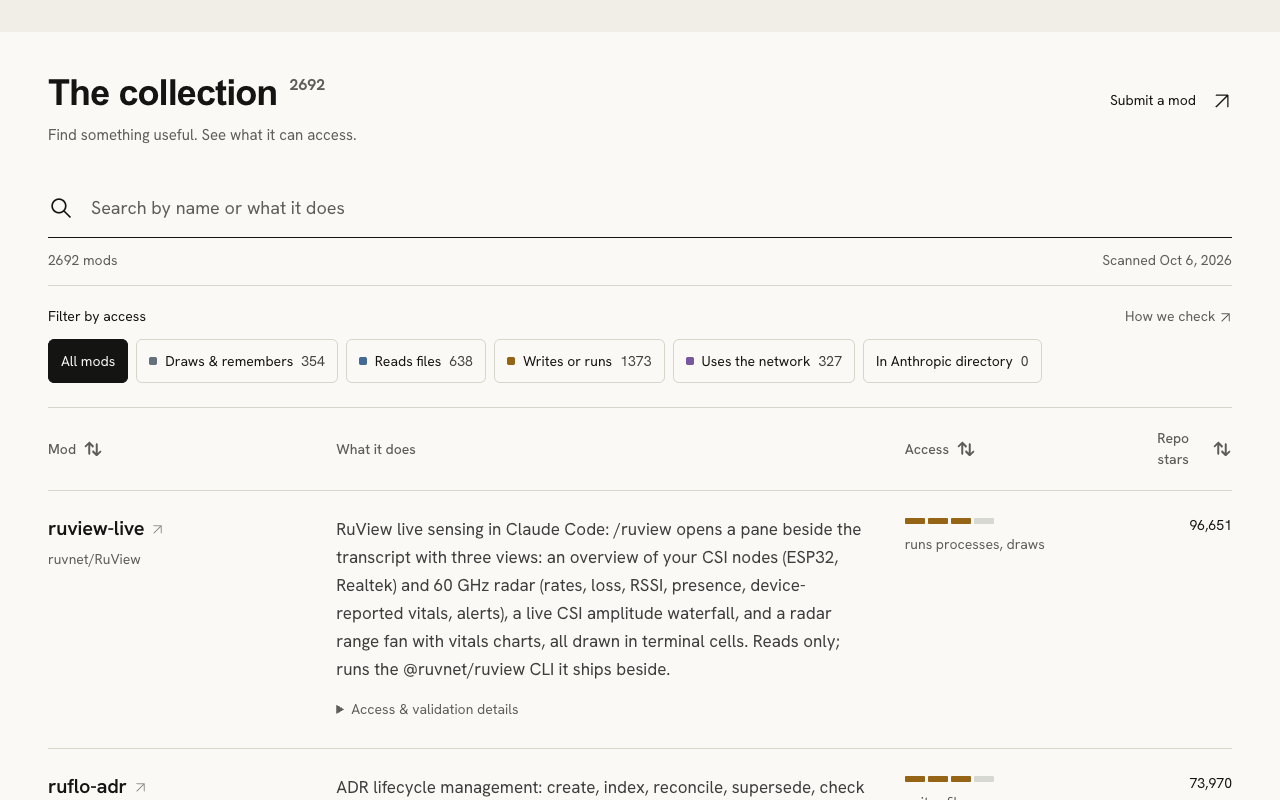Click the runs processes, draws label
The width and height of the screenshot is (1280, 800).
[x=975, y=544]
